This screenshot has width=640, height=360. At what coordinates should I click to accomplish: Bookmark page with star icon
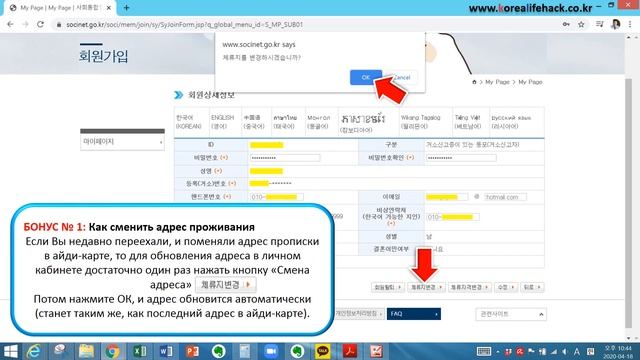[x=581, y=24]
